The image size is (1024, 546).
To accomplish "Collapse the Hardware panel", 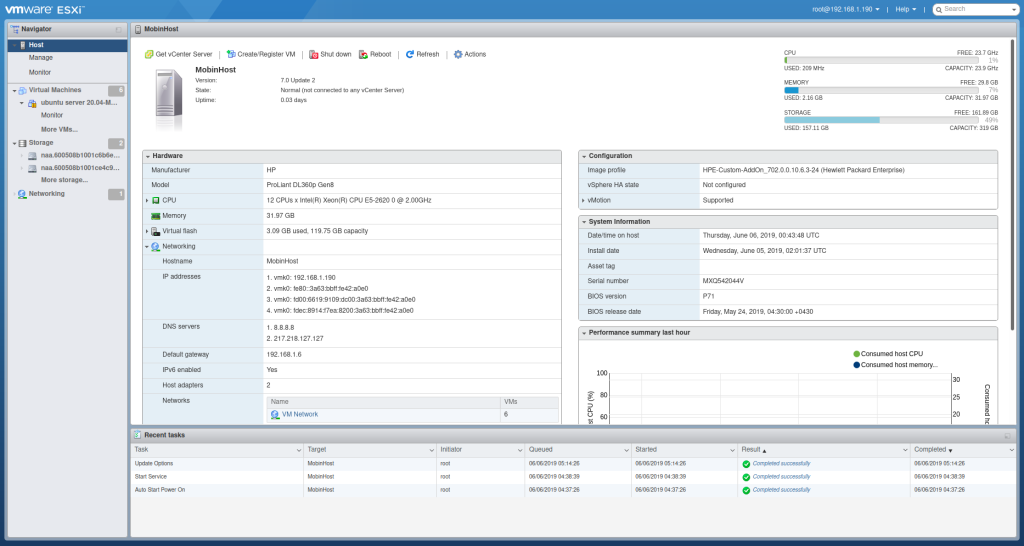I will (148, 157).
